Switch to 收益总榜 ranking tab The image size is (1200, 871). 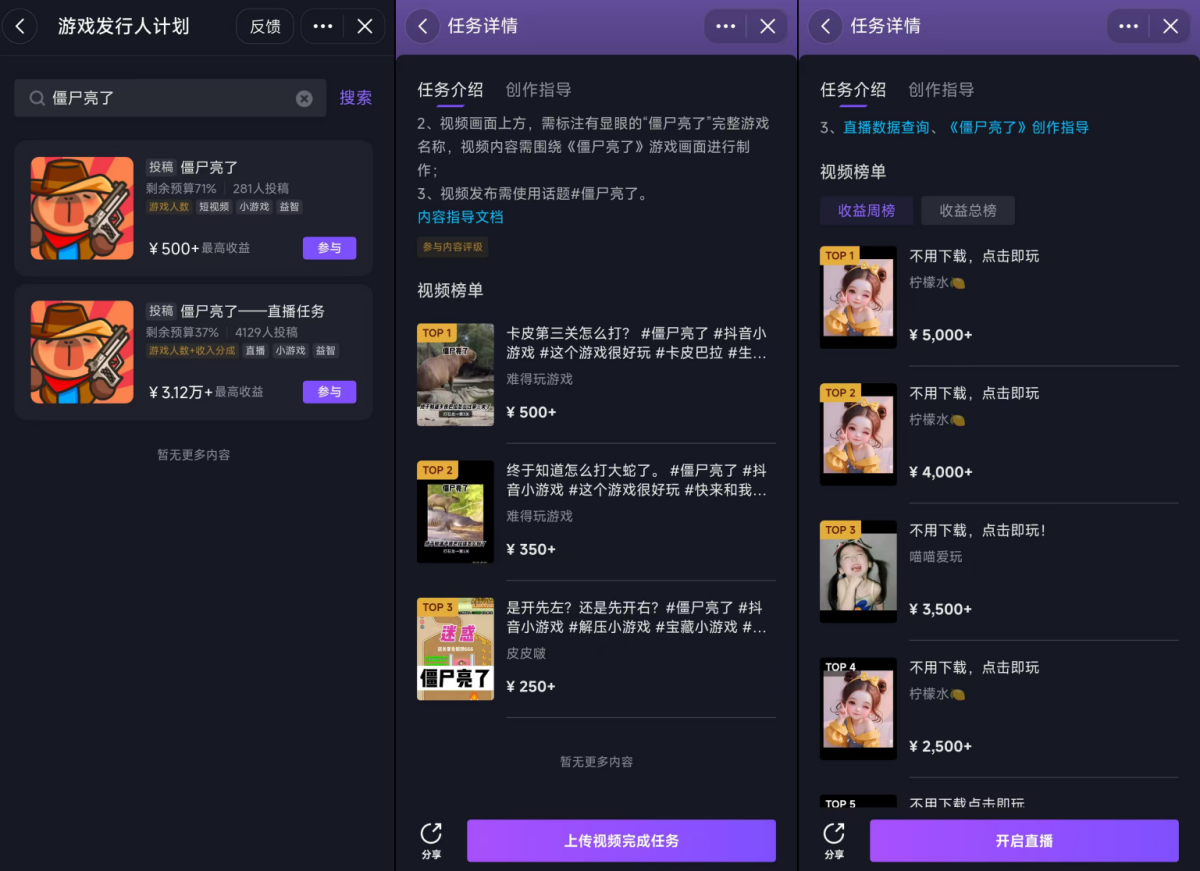967,210
